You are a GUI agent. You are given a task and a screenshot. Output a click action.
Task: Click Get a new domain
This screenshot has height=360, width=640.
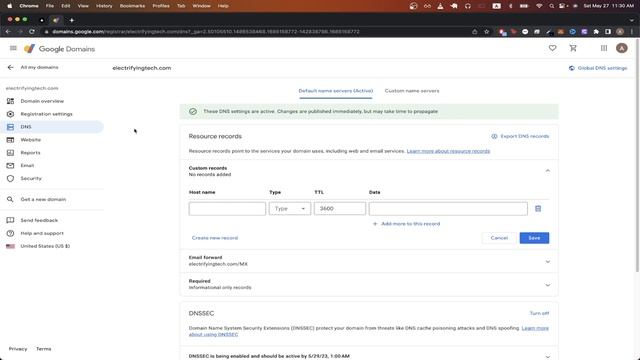[43, 199]
